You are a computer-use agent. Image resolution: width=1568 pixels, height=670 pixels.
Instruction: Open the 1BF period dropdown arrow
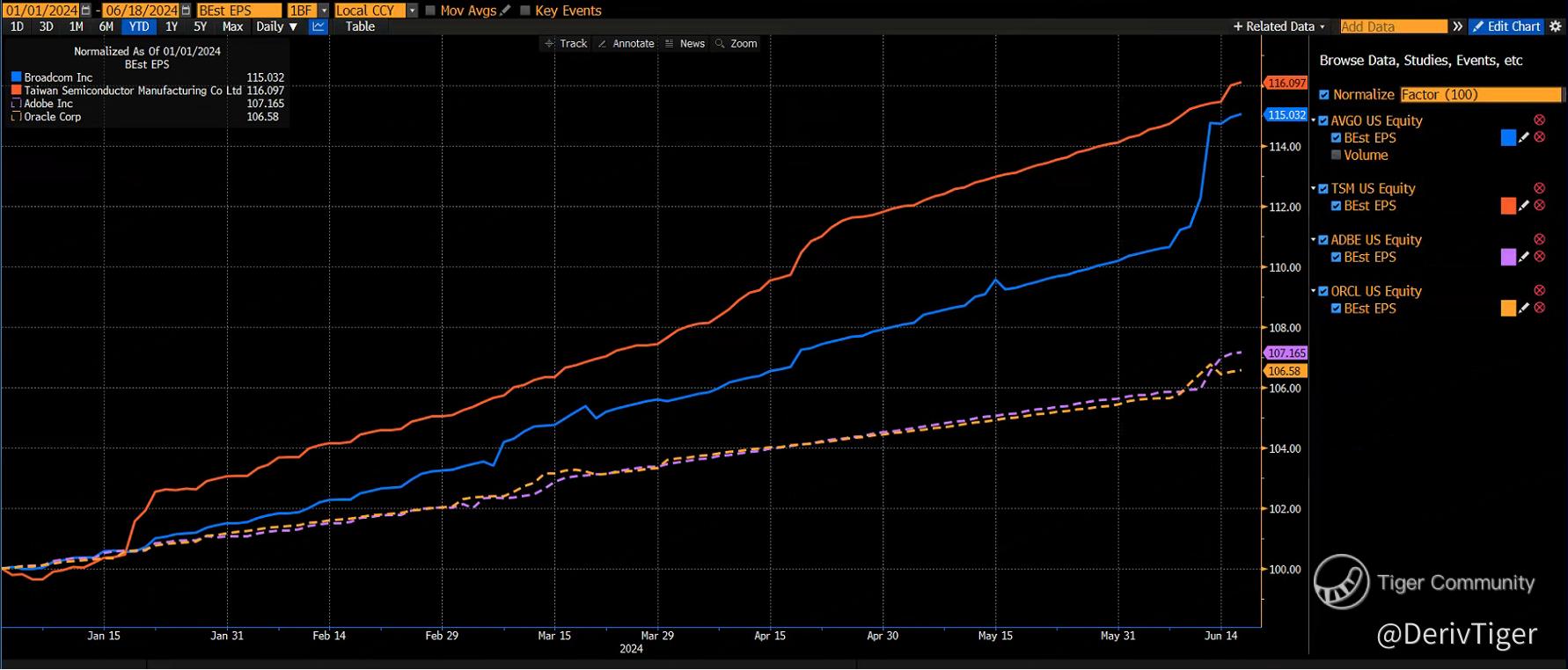tap(324, 11)
